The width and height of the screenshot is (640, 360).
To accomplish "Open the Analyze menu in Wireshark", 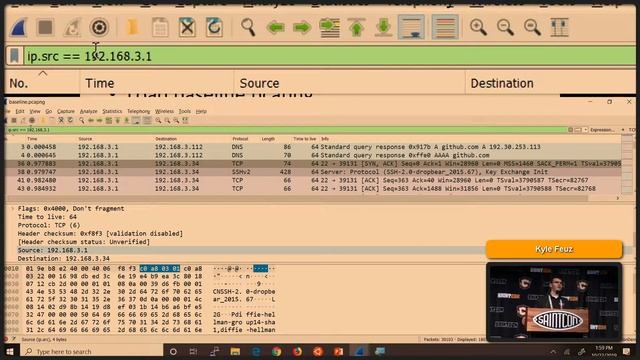I will 89,111.
